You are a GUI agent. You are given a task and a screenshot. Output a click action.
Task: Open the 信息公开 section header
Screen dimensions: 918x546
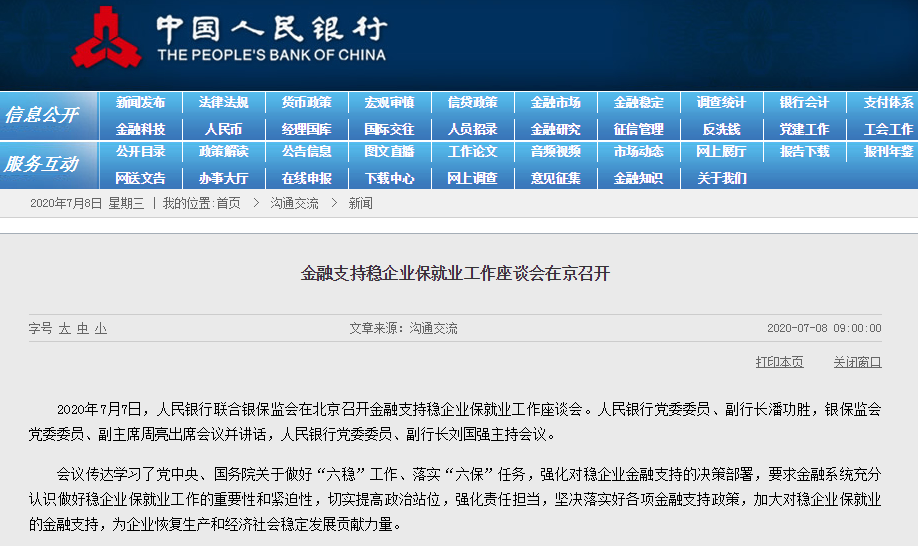click(x=41, y=115)
